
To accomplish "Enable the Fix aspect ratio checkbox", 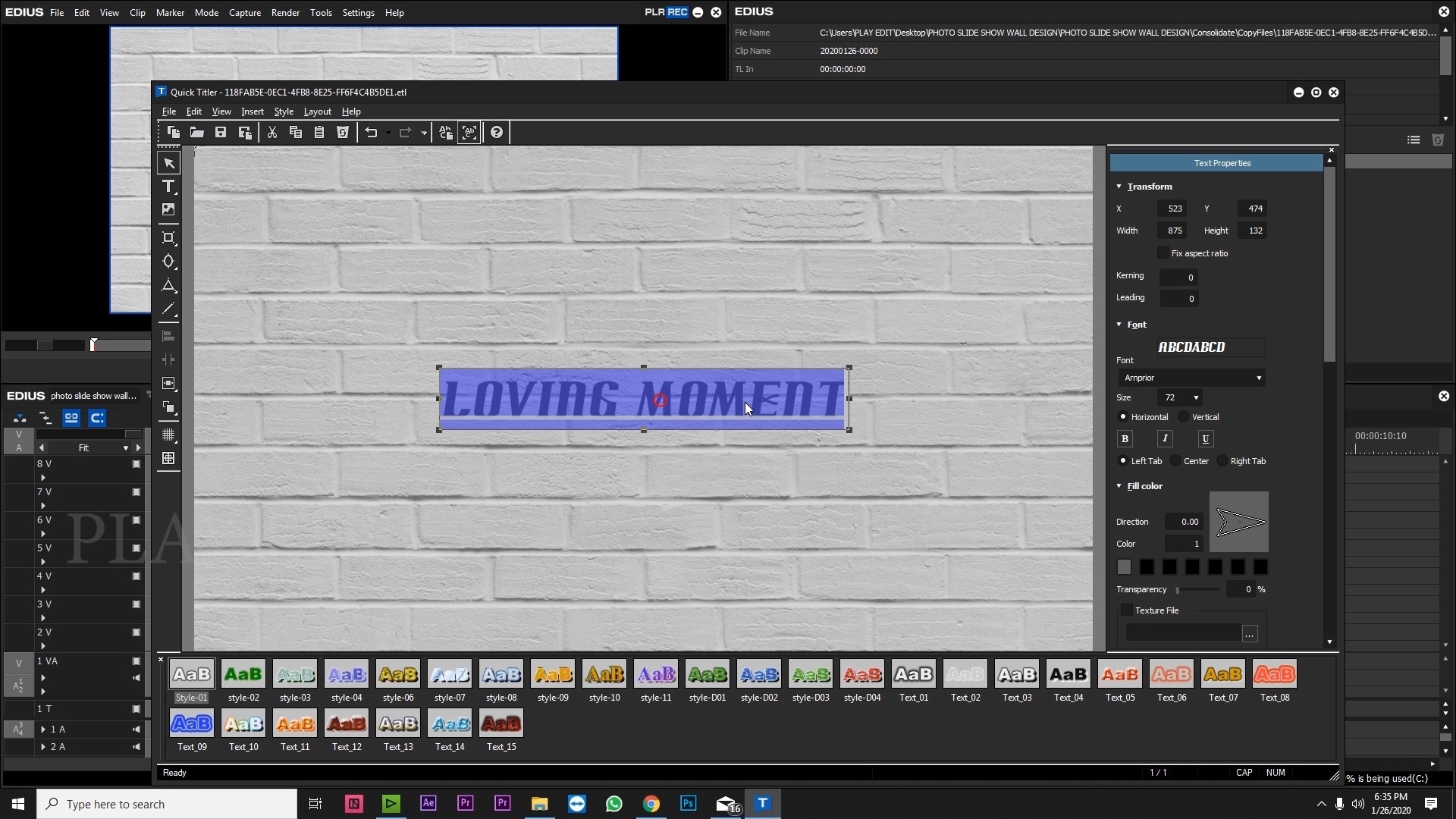I will [1163, 253].
